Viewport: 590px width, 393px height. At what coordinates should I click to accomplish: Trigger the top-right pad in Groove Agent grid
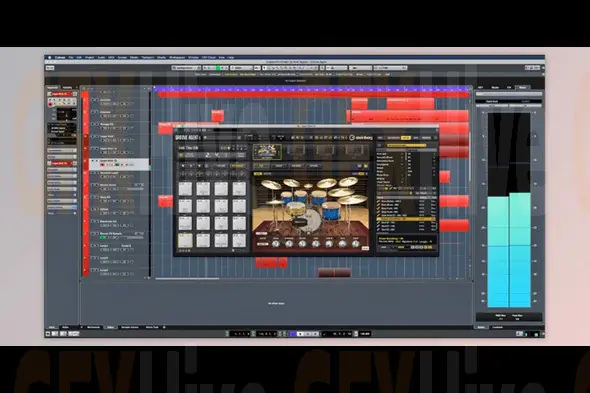tap(239, 189)
